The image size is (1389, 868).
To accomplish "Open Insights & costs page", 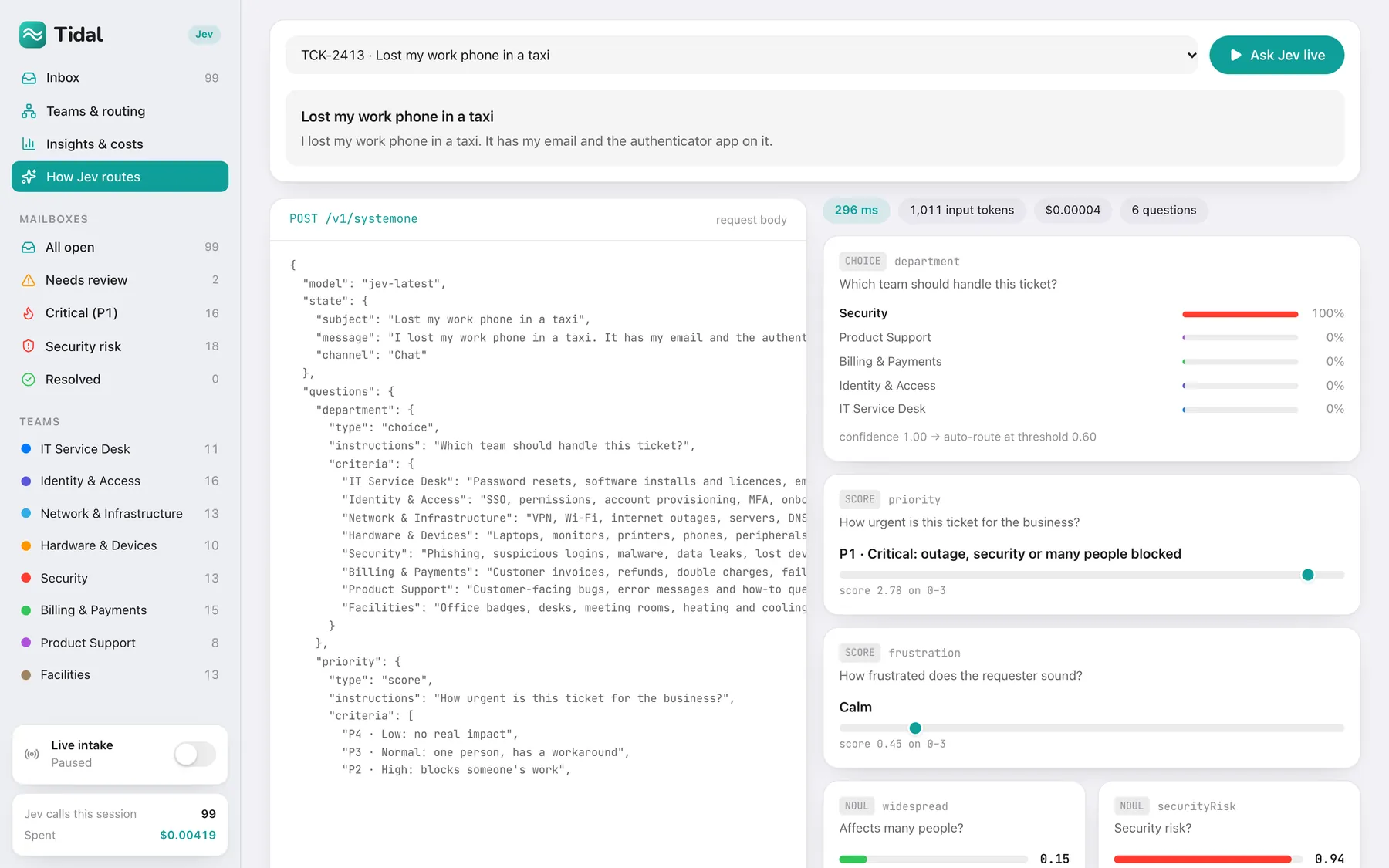I will click(120, 144).
